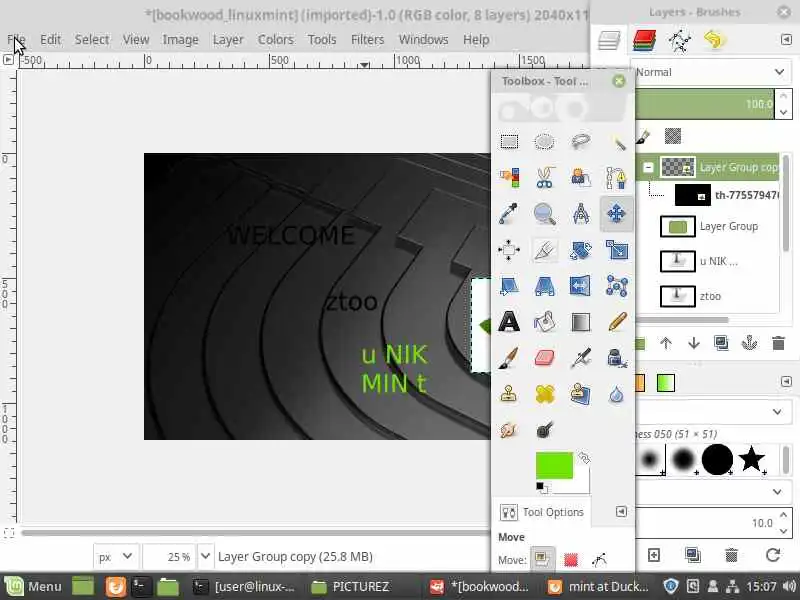This screenshot has width=800, height=600.
Task: Select the Eraser tool
Action: click(544, 358)
